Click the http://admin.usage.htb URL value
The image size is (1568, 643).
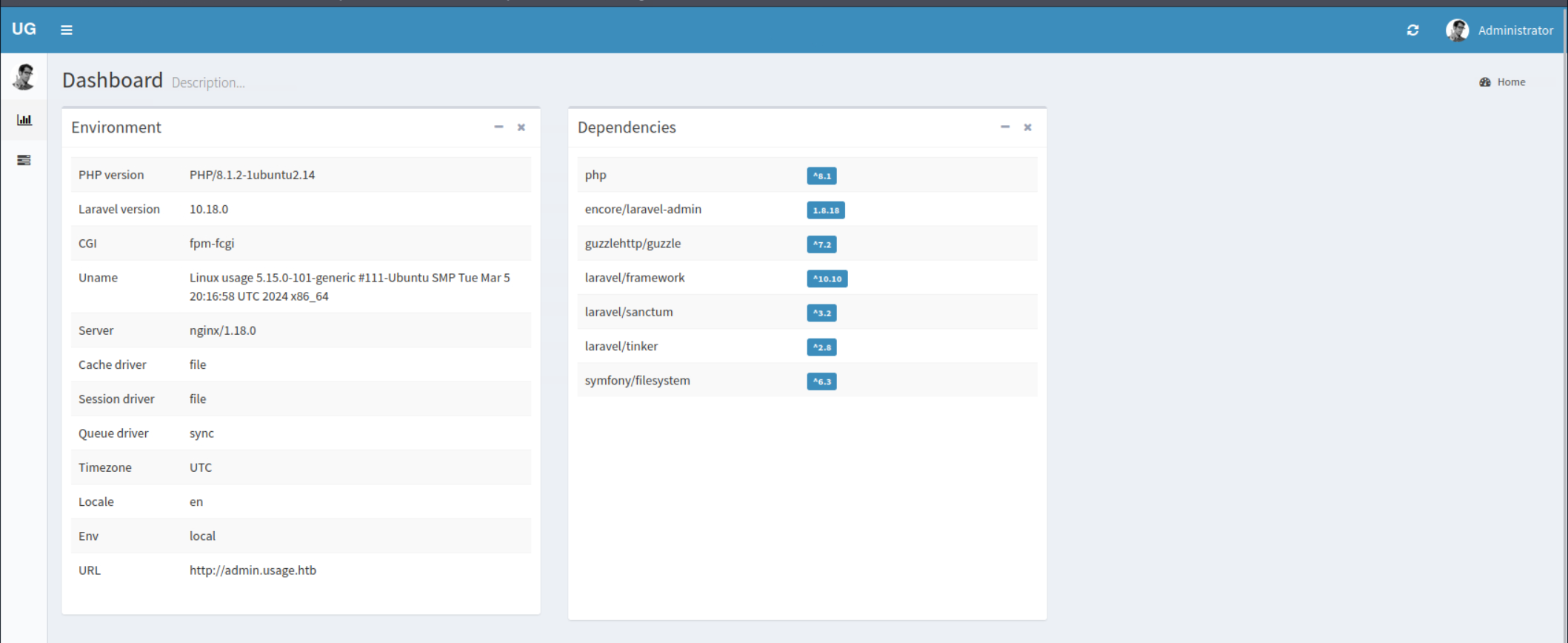pyautogui.click(x=253, y=570)
